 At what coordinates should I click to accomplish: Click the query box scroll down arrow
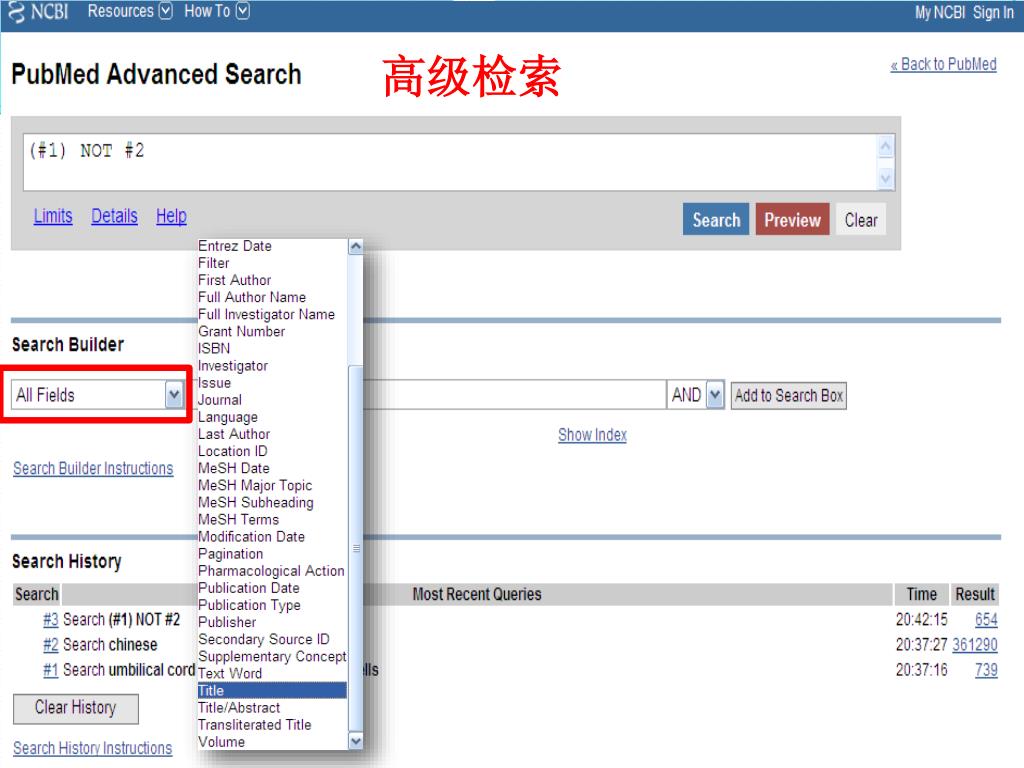coord(886,178)
